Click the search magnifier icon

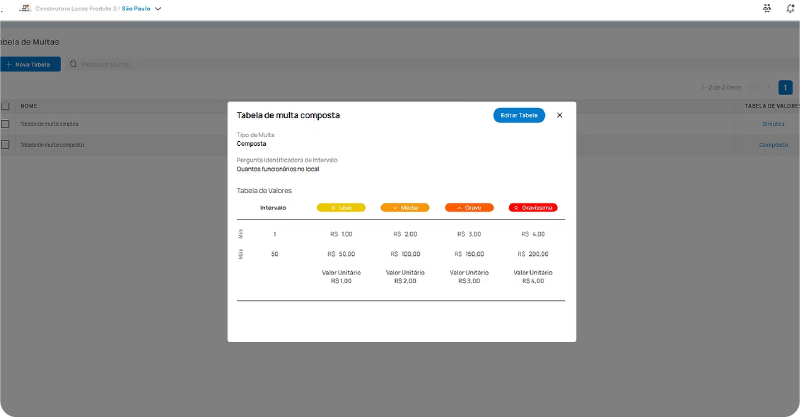click(x=73, y=64)
